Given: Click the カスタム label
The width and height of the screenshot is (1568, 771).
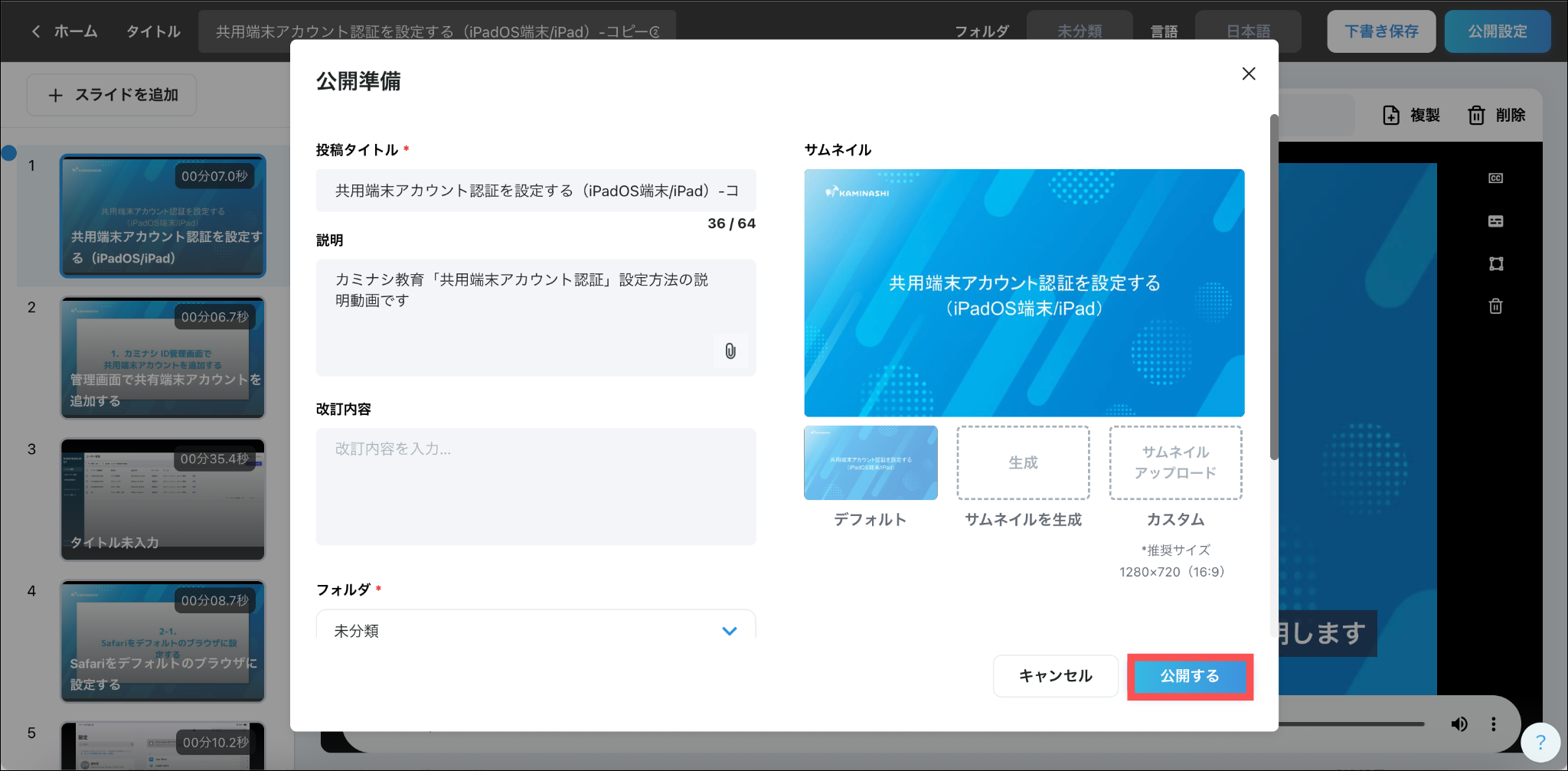Looking at the screenshot, I should click(x=1176, y=520).
